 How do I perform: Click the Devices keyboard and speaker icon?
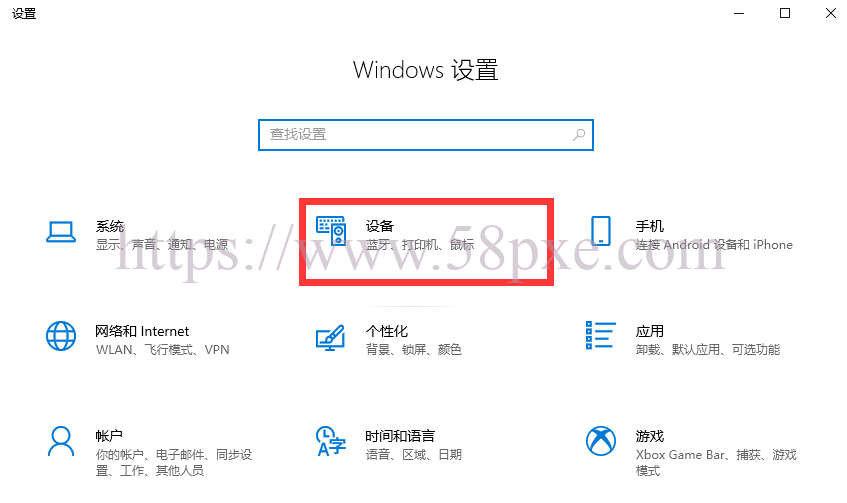[x=331, y=231]
